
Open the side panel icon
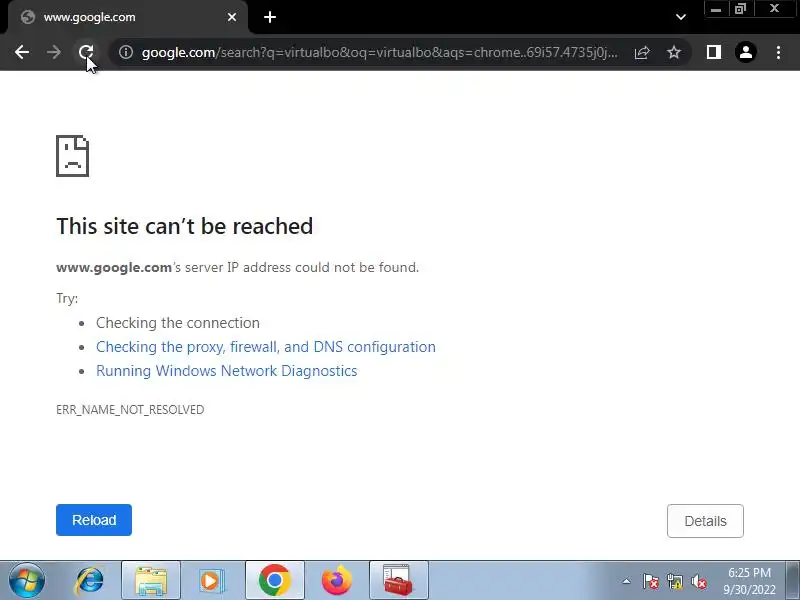click(x=714, y=52)
